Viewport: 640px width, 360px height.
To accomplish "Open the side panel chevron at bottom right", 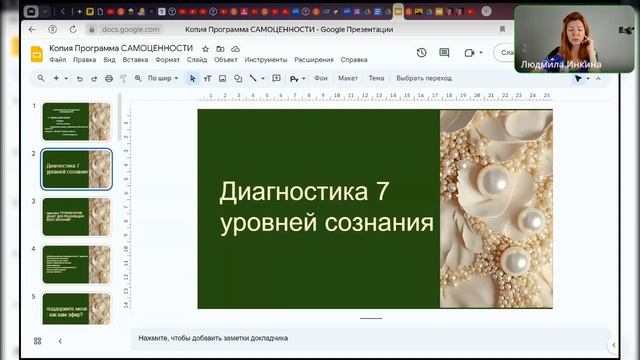I will [614, 345].
